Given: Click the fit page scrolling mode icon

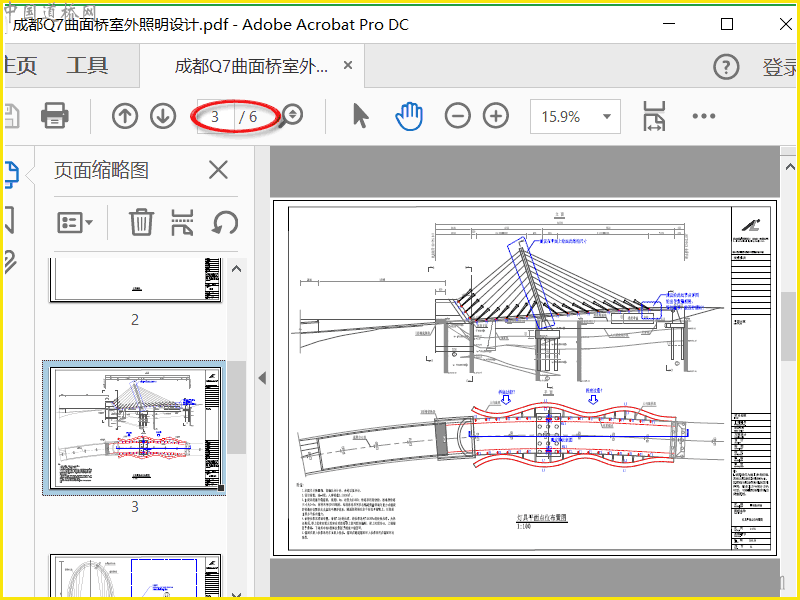Looking at the screenshot, I should 654,116.
